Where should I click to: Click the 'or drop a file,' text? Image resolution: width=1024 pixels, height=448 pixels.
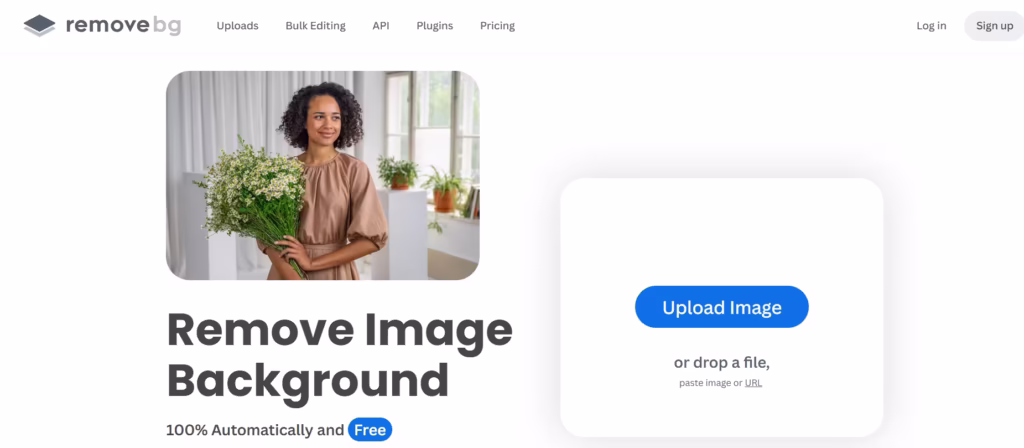tap(722, 362)
